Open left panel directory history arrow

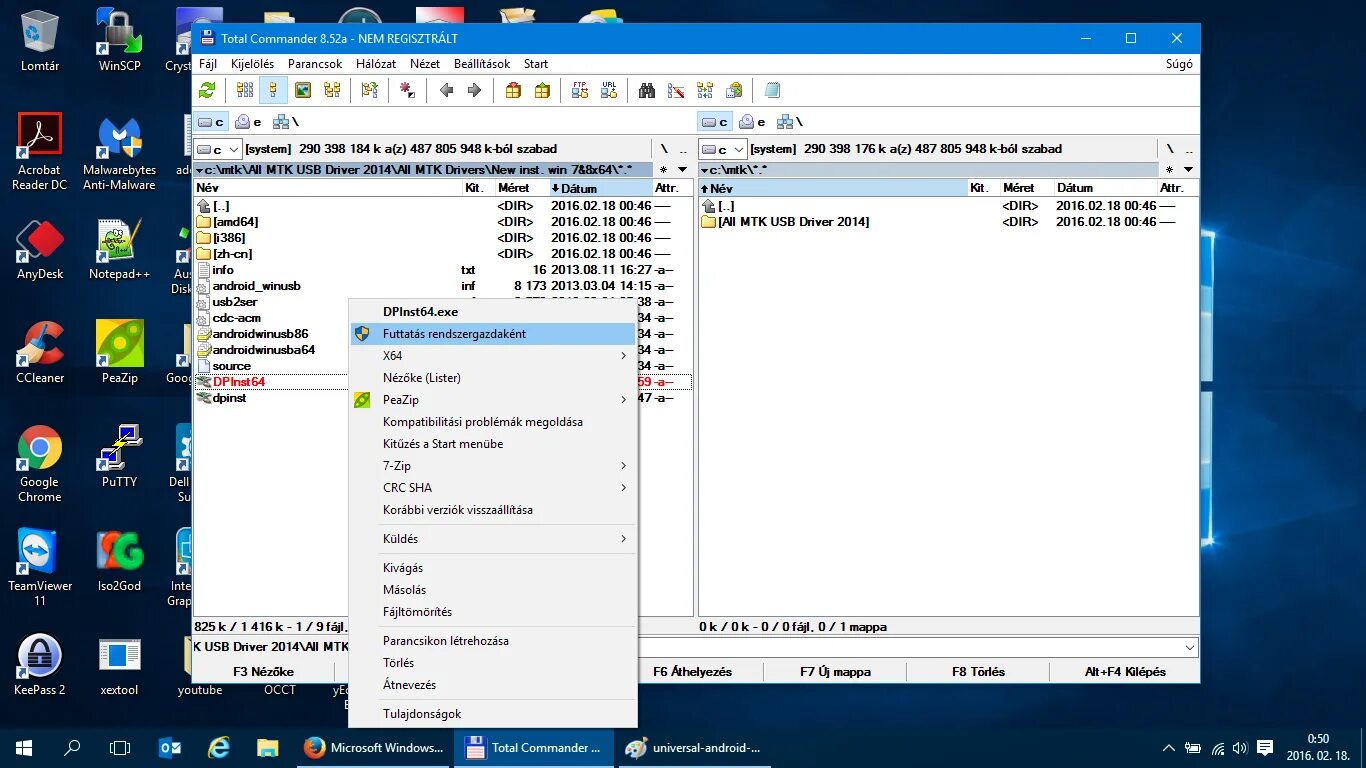[x=683, y=170]
